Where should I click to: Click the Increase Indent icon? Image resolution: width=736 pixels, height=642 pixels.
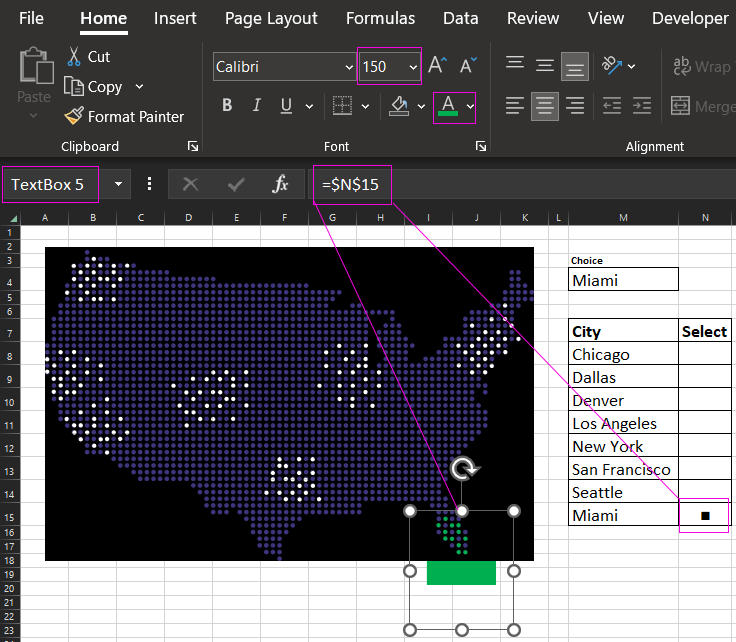coord(640,105)
